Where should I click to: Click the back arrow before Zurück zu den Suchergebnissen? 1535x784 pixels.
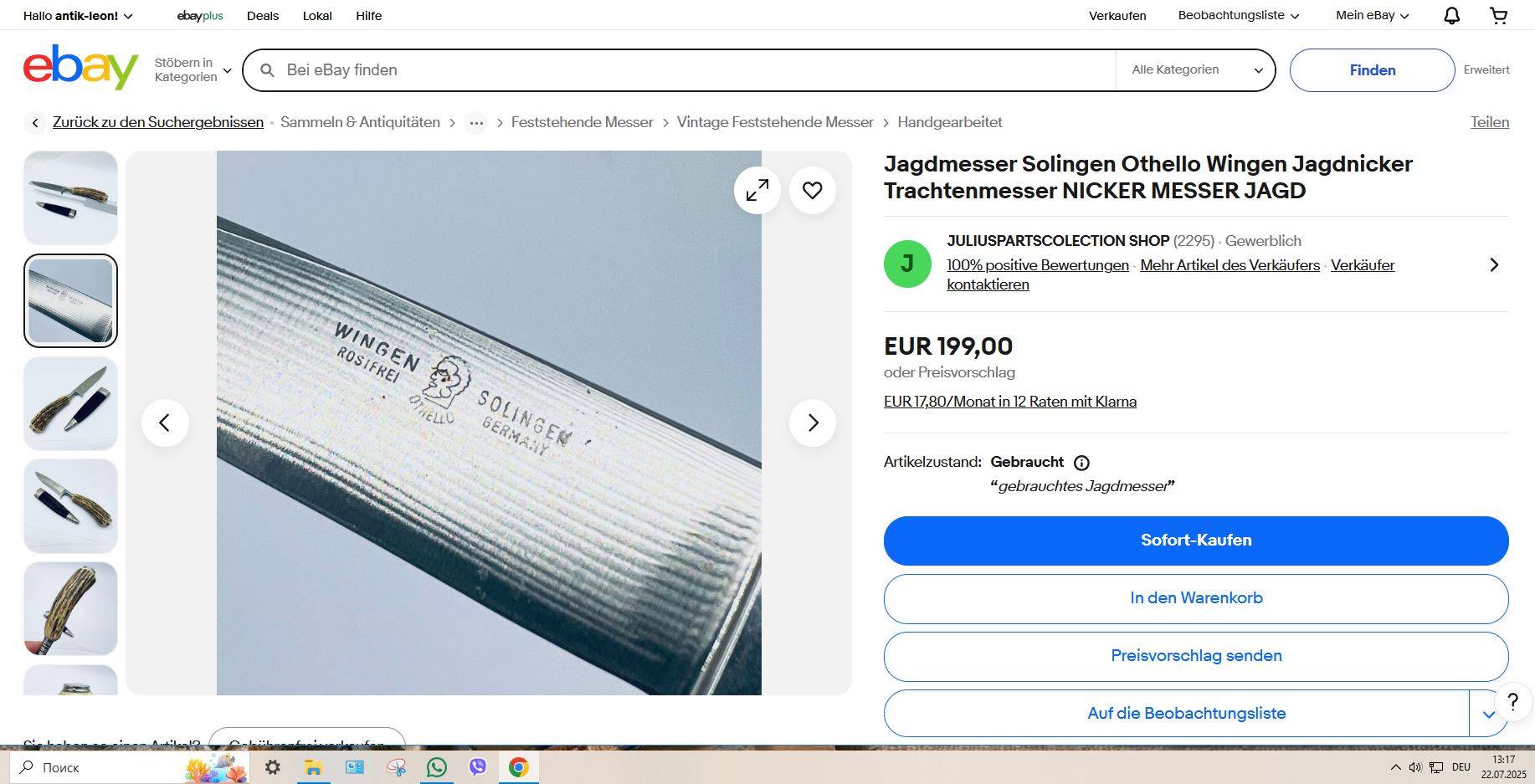click(x=35, y=123)
